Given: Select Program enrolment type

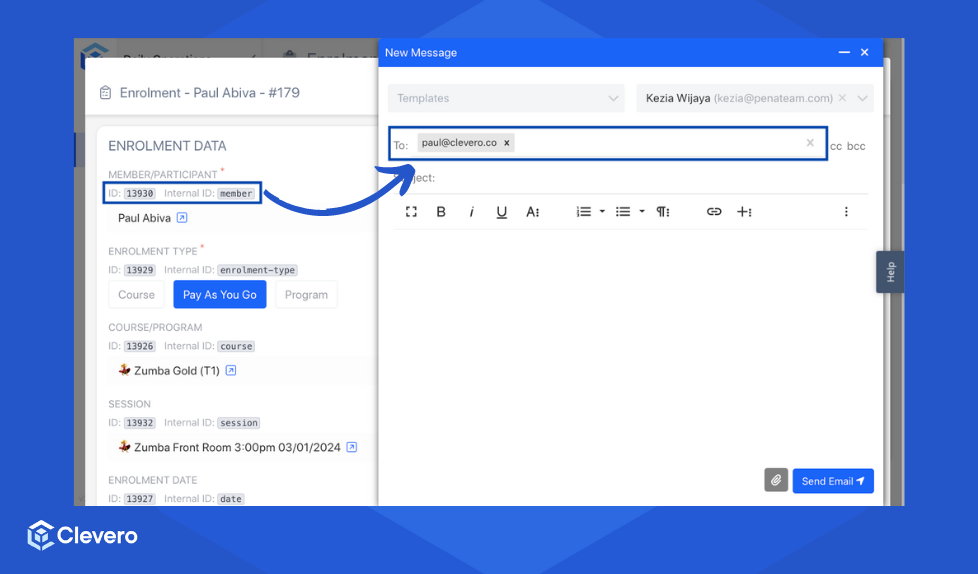Looking at the screenshot, I should click(306, 294).
